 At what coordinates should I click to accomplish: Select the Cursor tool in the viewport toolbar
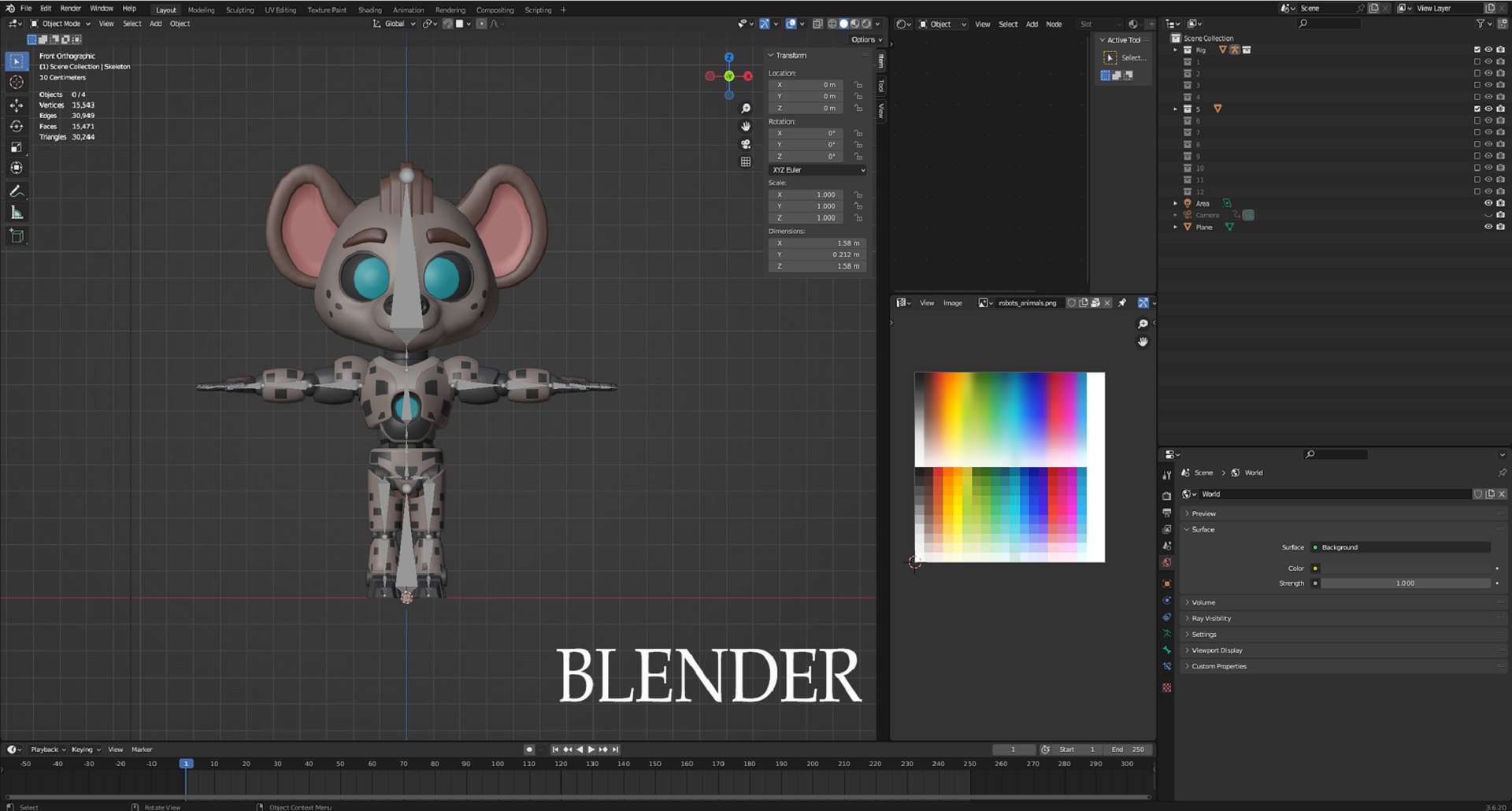point(17,83)
